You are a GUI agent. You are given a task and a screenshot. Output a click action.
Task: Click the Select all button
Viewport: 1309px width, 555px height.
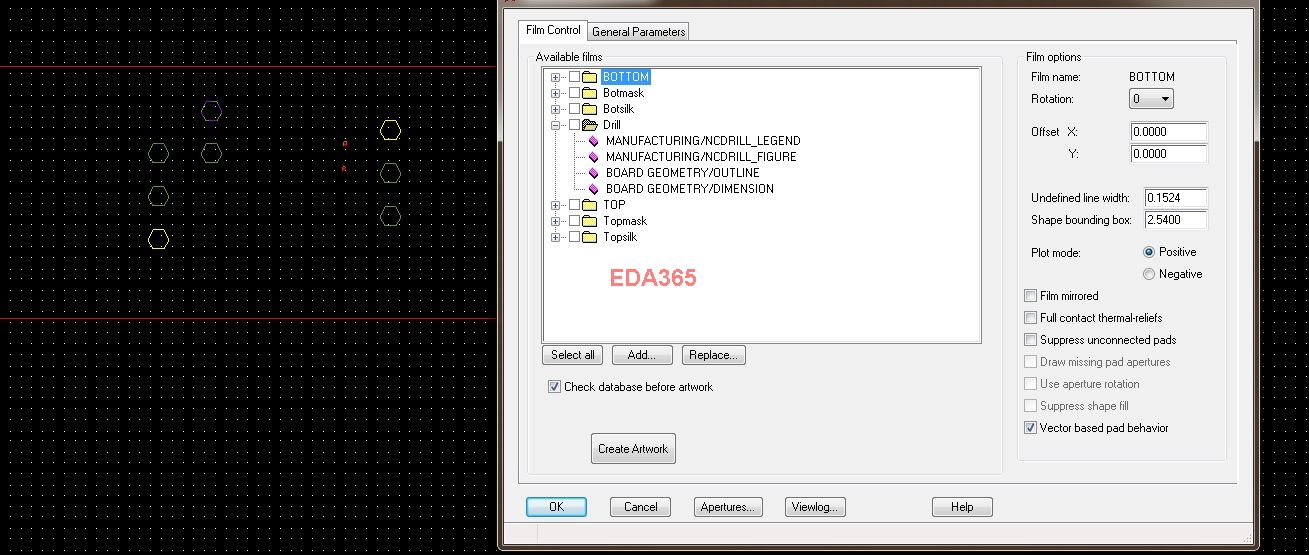(573, 355)
